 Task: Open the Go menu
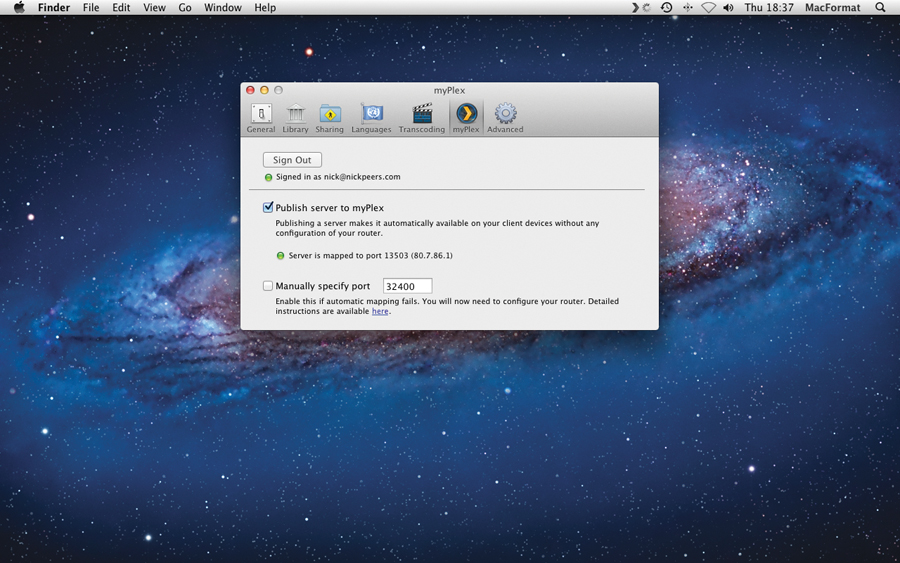pyautogui.click(x=185, y=8)
